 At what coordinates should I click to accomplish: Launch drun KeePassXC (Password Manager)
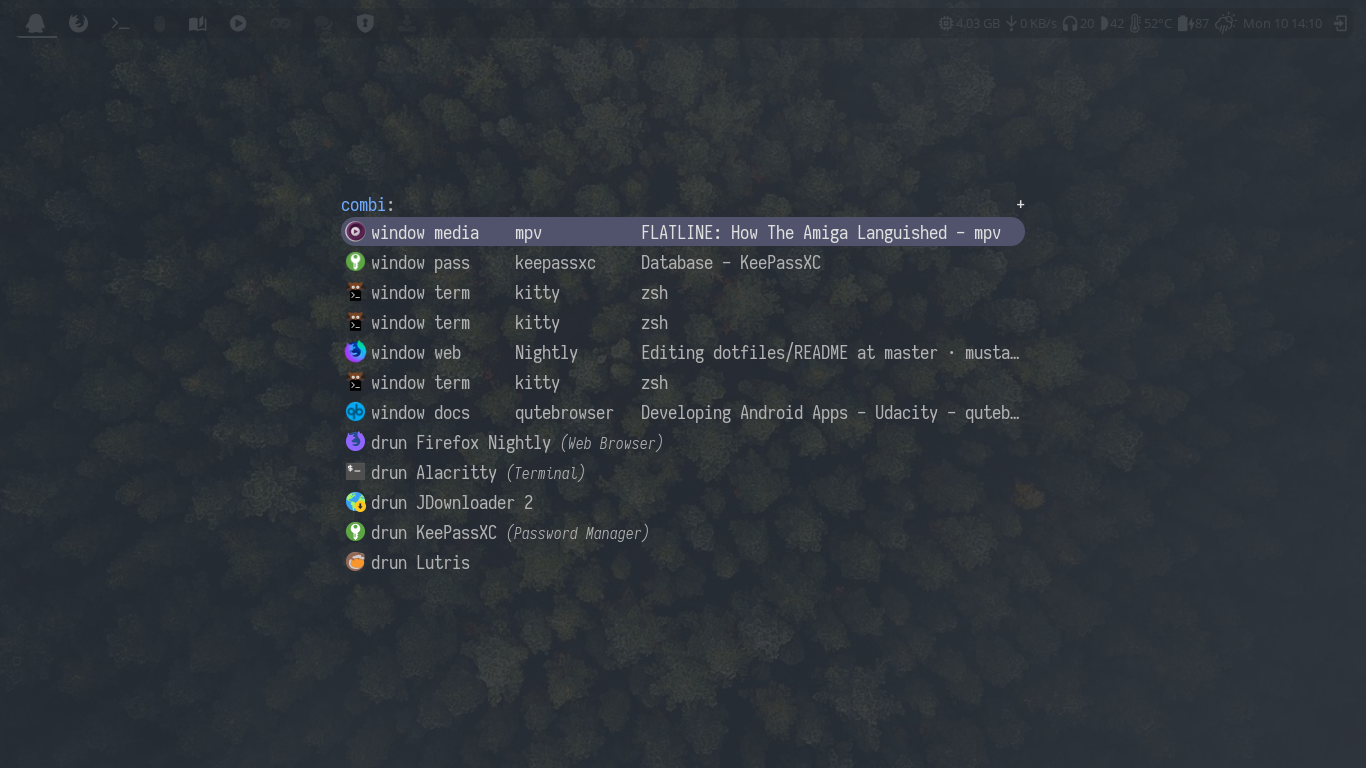pos(683,532)
